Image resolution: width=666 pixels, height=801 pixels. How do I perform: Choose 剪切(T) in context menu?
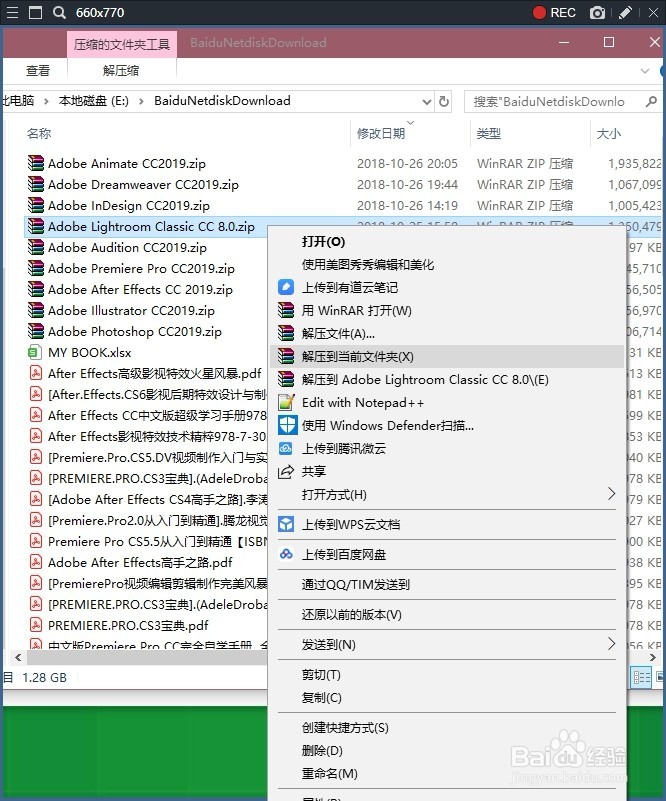[321, 675]
